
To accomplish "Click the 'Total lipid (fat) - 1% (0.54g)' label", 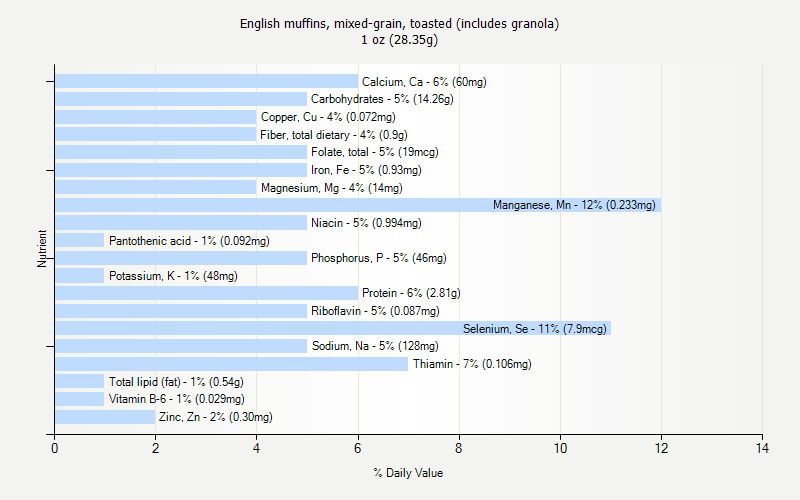I will click(176, 382).
